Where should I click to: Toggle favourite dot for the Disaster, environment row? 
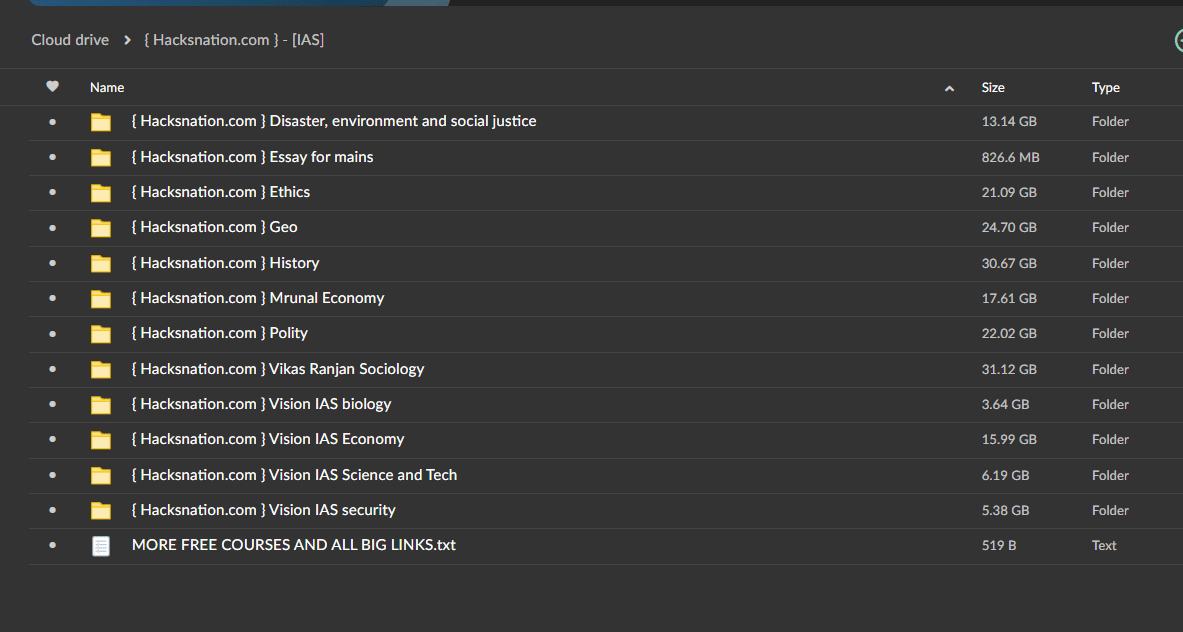(52, 121)
